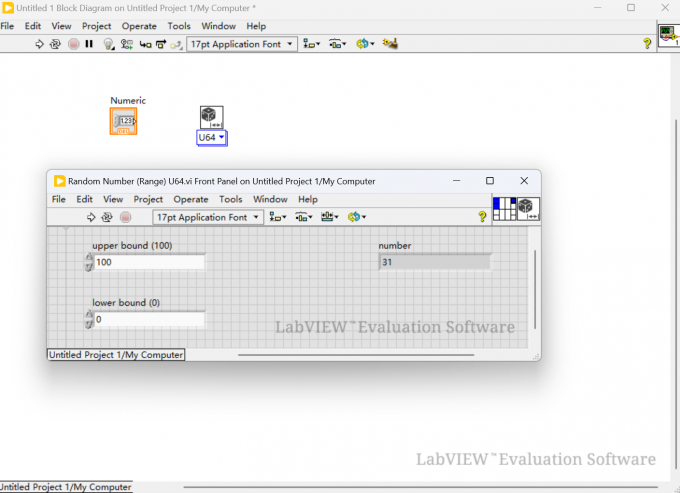Click the Step Into icon
This screenshot has height=493, width=680.
[x=145, y=44]
